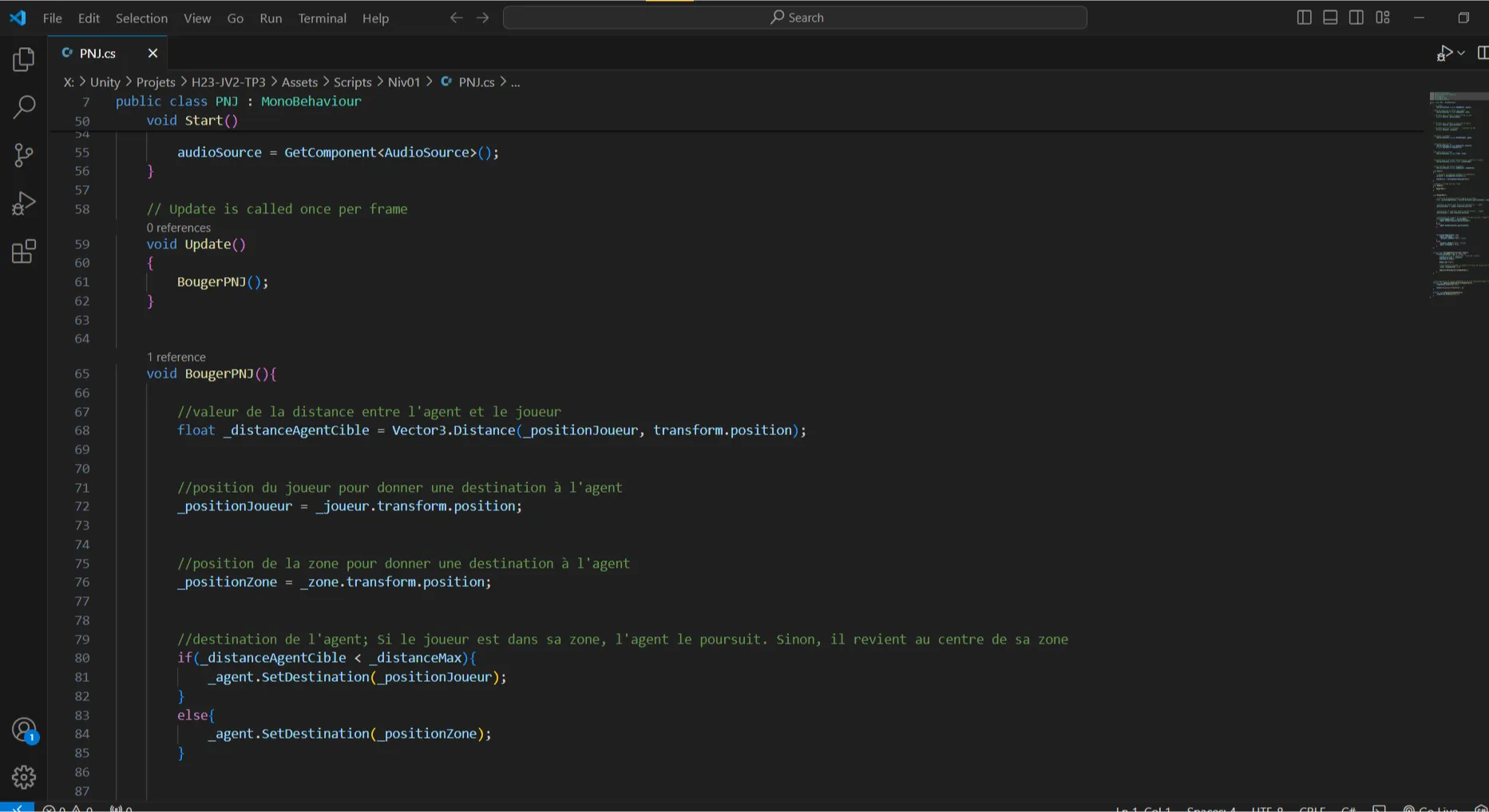Run the C# file with debugging
The width and height of the screenshot is (1489, 812).
(1445, 53)
